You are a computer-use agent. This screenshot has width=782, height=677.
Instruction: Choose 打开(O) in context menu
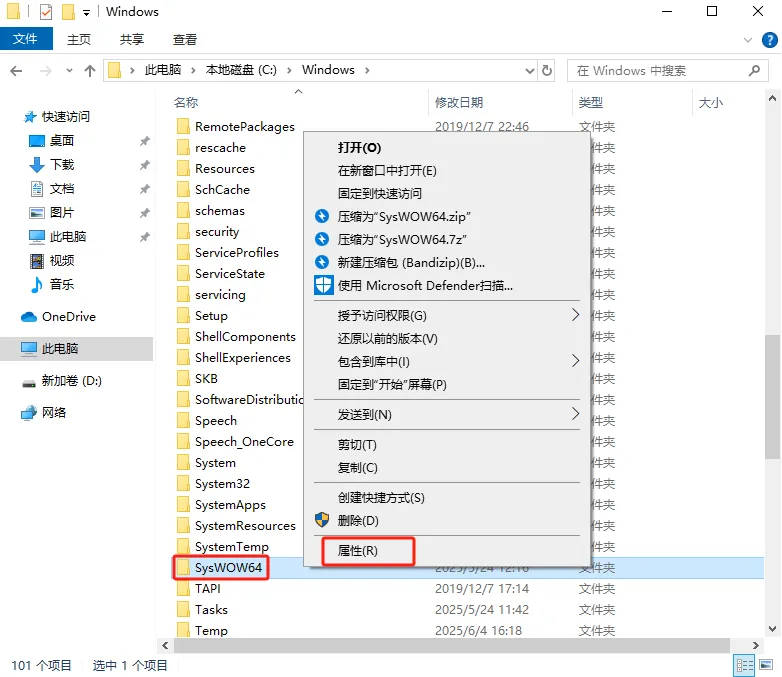446,148
